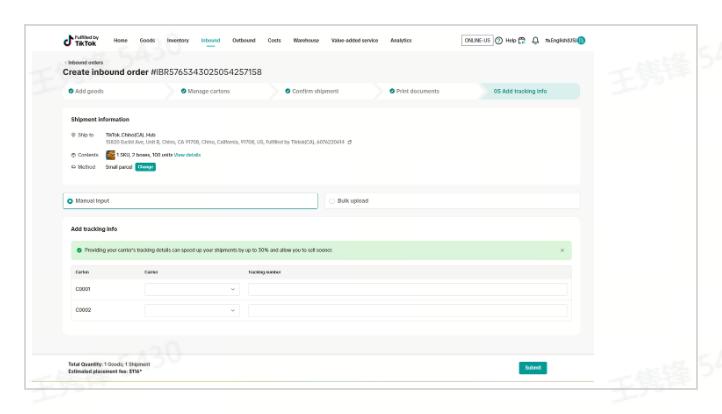Viewport: 722px width, 414px height.
Task: Click the Small parcel method text
Action: (119, 167)
